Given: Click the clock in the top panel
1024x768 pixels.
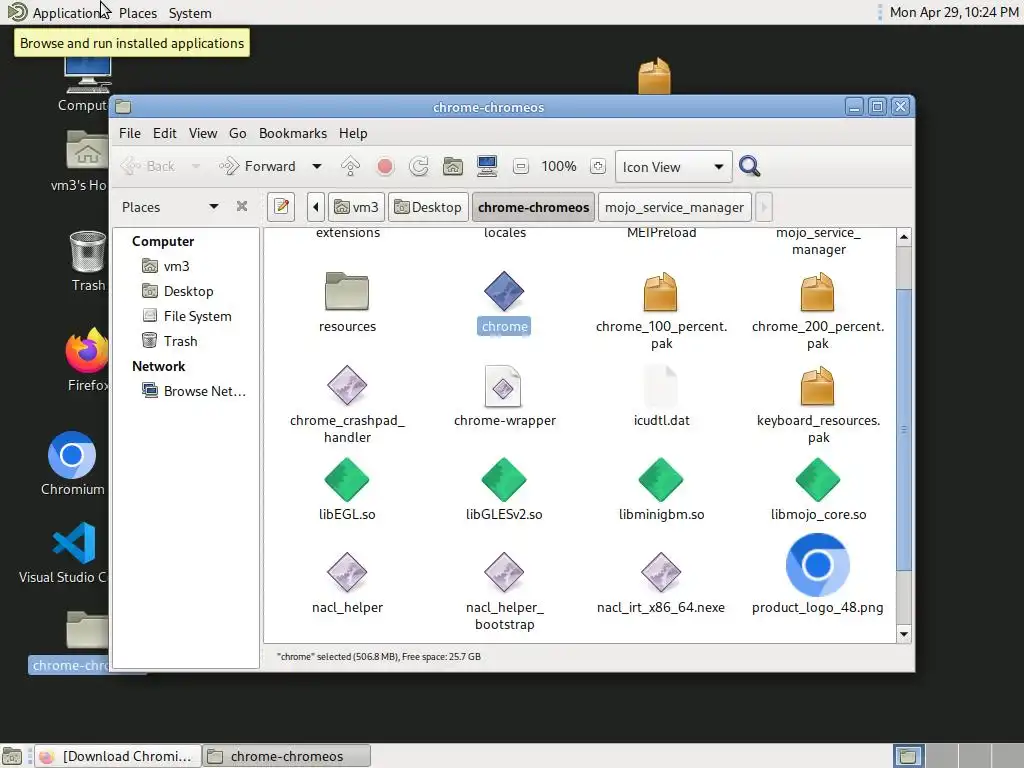Looking at the screenshot, I should [954, 12].
